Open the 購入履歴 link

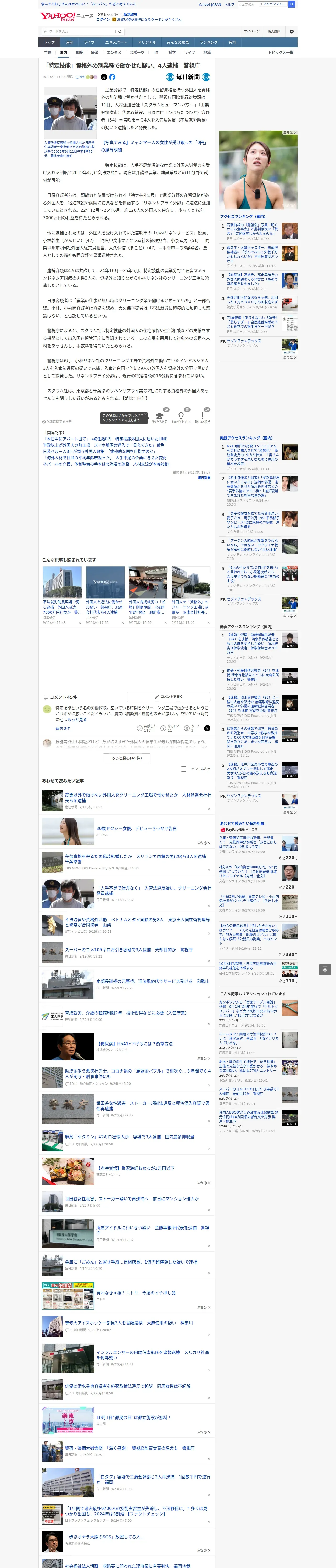[274, 32]
